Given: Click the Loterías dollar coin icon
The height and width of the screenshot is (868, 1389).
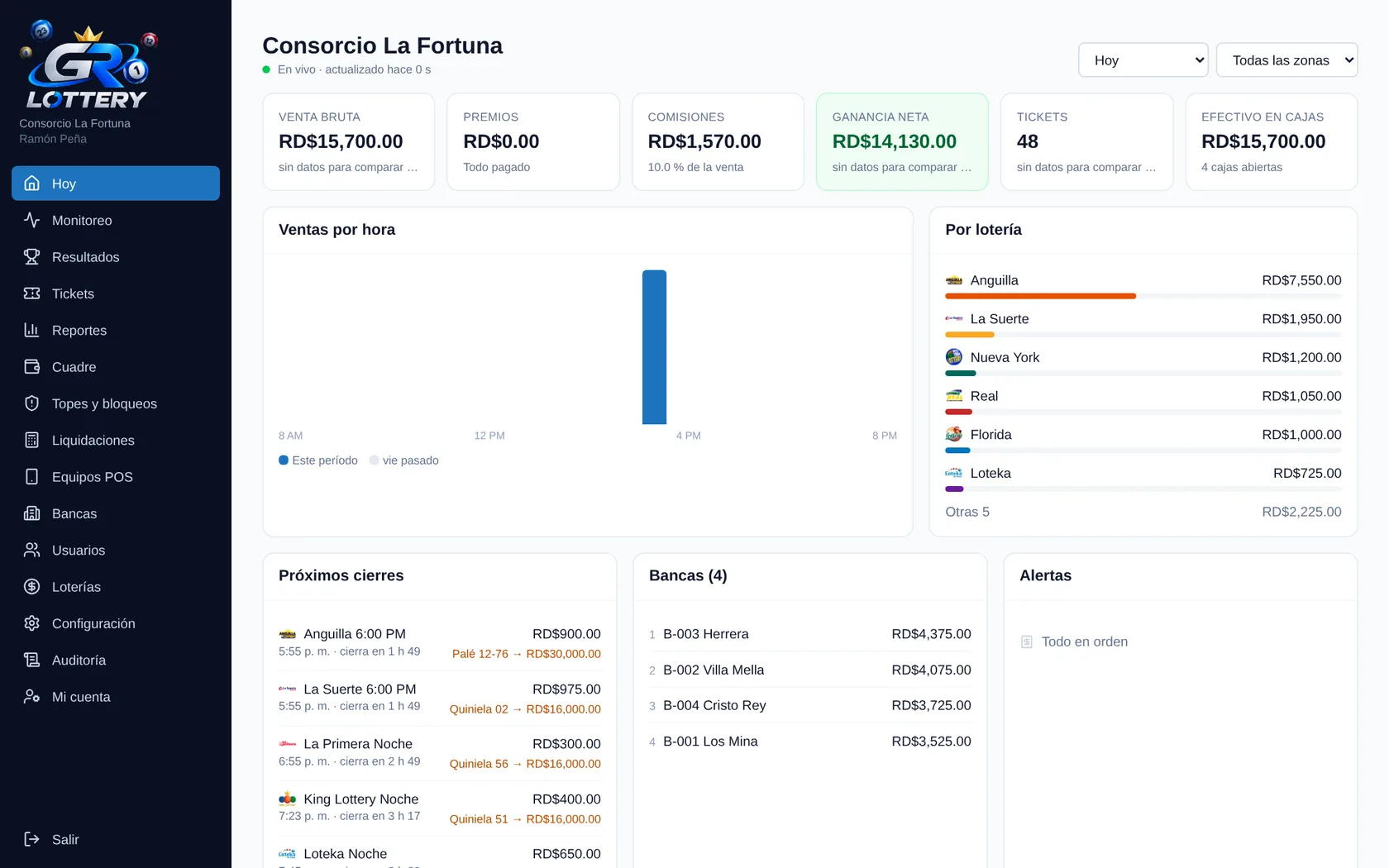Looking at the screenshot, I should [31, 586].
